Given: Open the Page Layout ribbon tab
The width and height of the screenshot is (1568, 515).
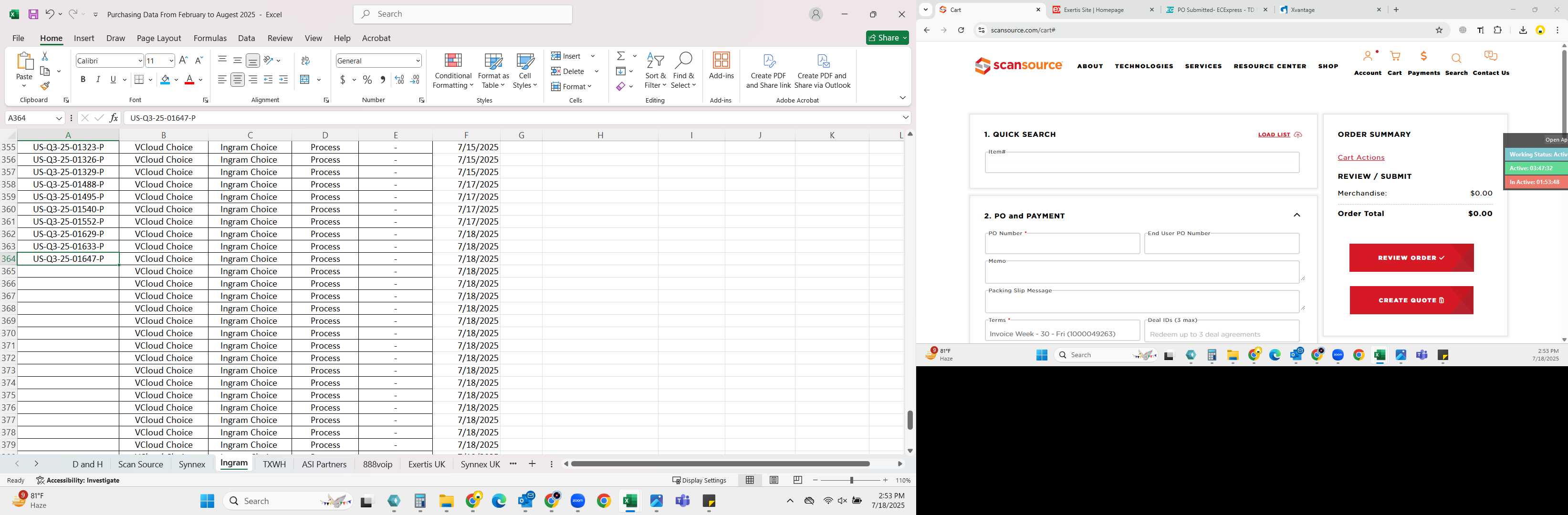Looking at the screenshot, I should 159,38.
